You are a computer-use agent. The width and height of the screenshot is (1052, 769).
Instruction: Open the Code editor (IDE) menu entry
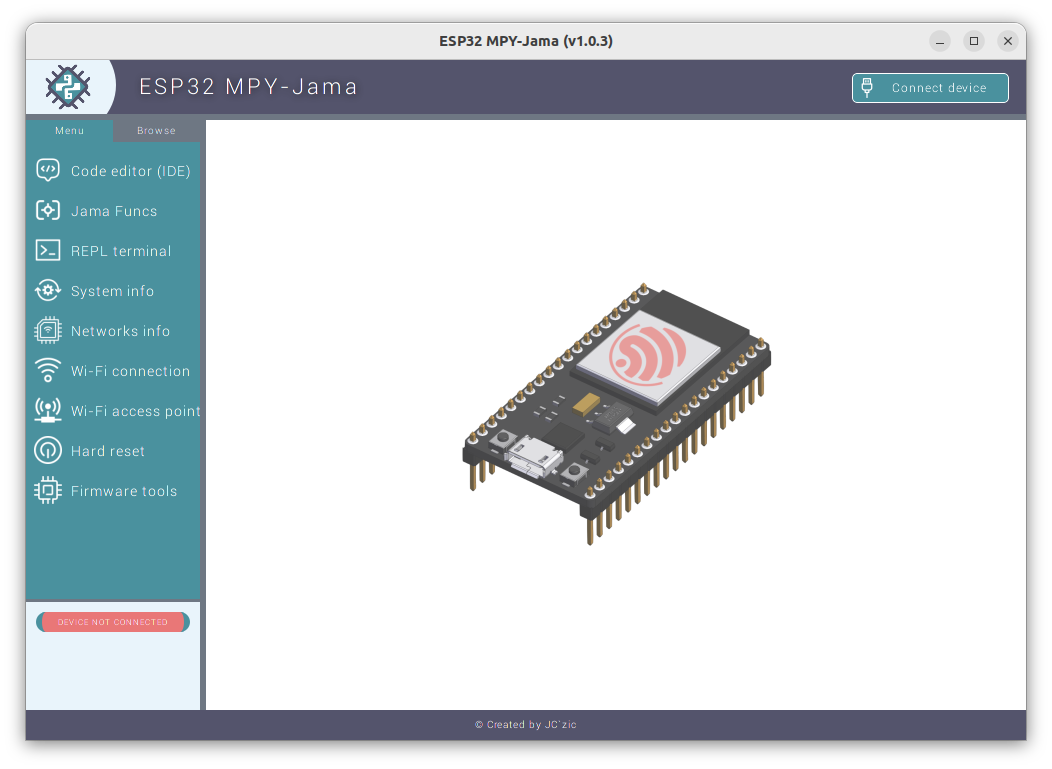[113, 171]
